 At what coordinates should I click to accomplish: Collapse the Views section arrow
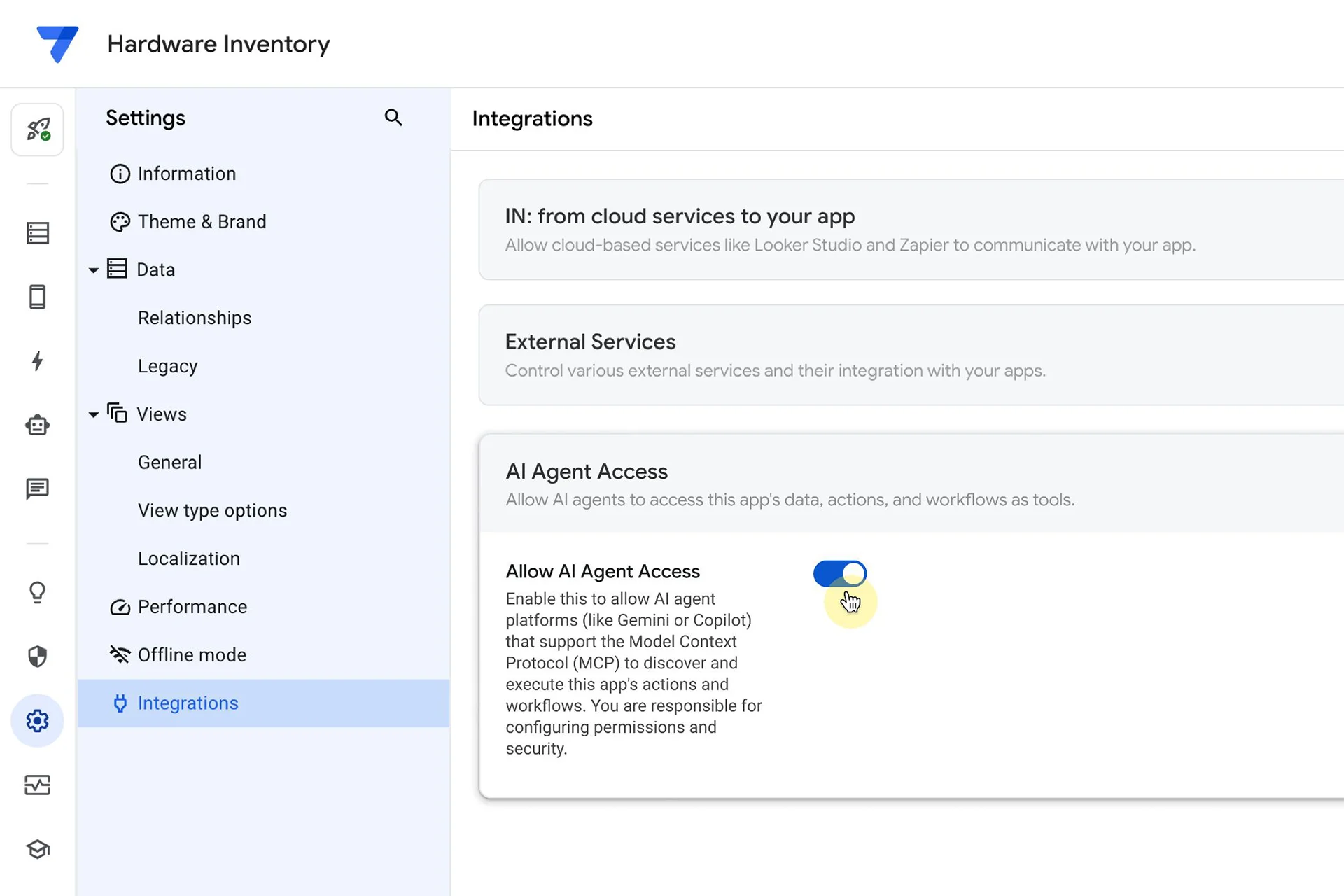pos(93,415)
